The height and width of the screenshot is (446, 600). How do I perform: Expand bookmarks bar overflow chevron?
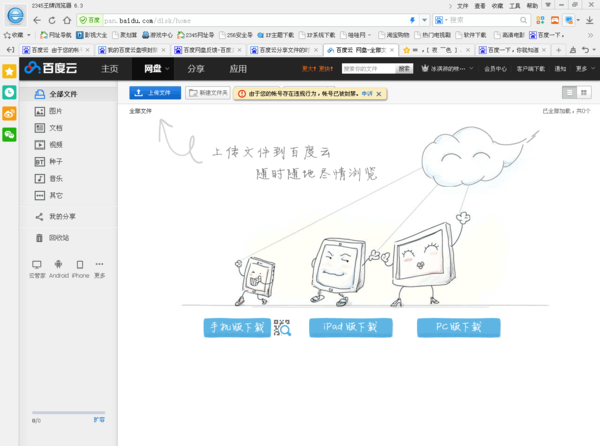click(x=590, y=35)
